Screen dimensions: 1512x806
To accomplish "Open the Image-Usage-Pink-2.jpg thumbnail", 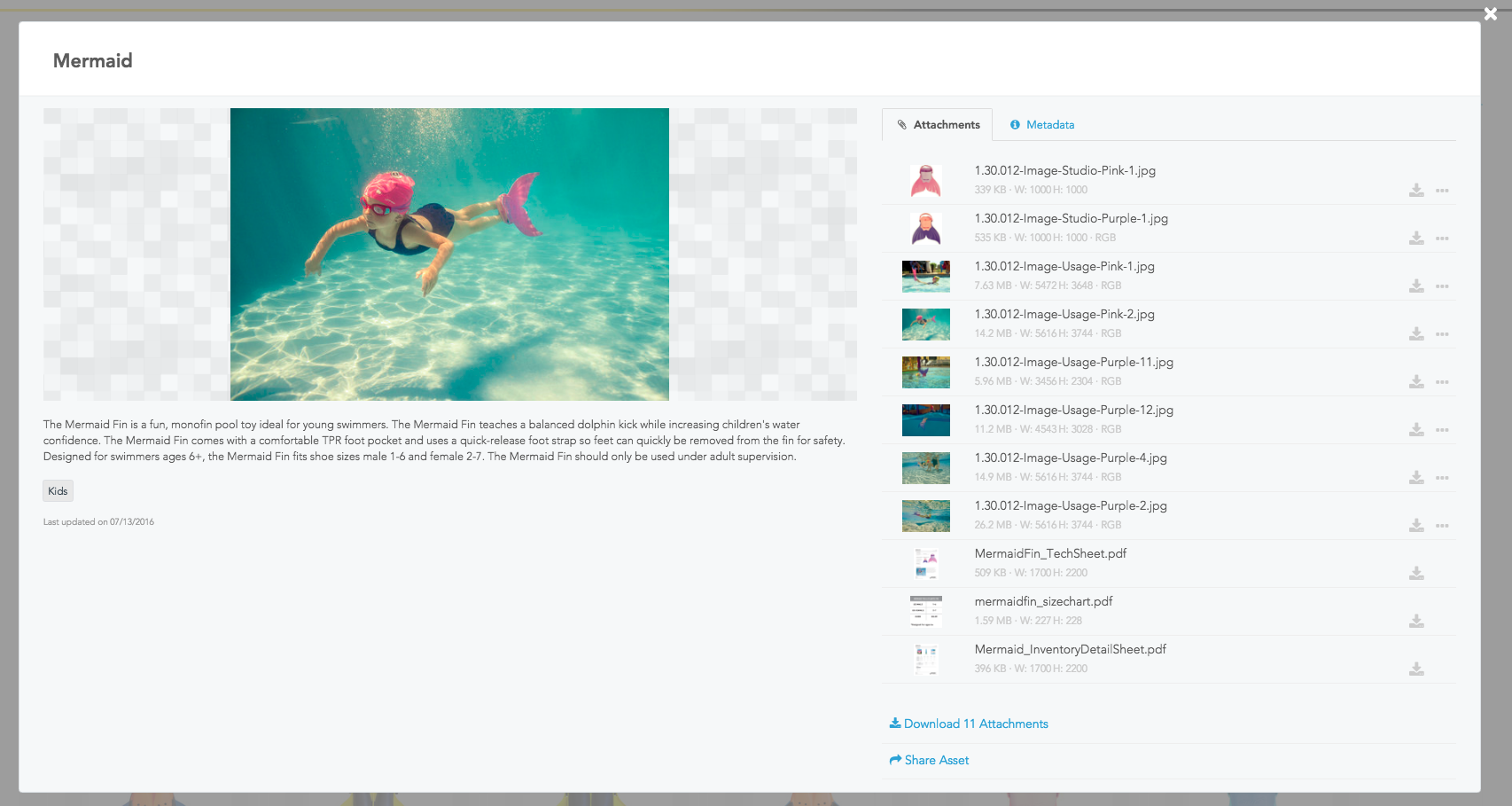I will pos(926,325).
